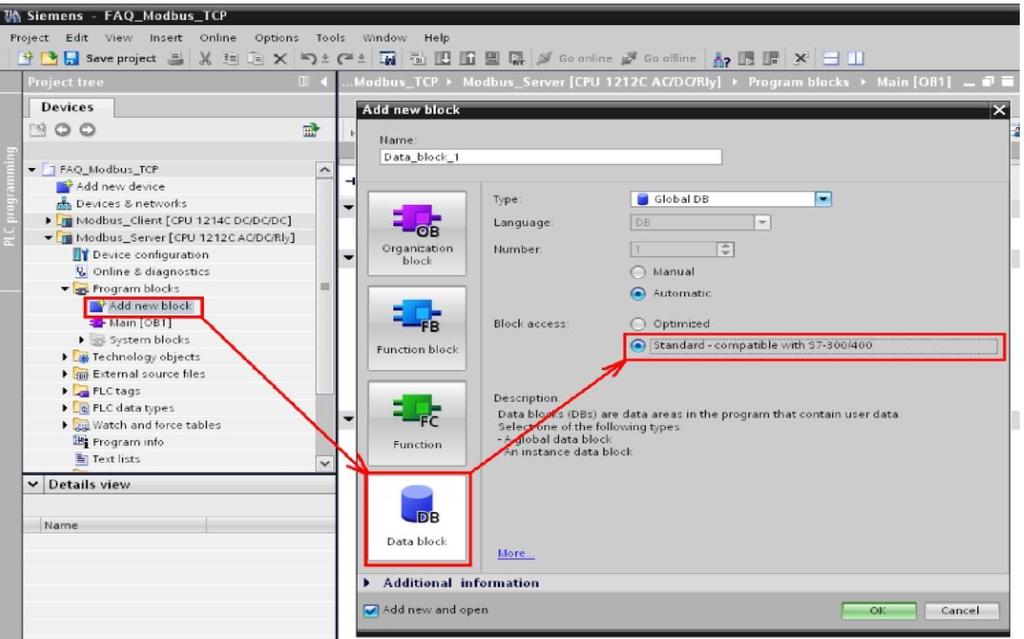The height and width of the screenshot is (639, 1024).
Task: Click the cross-reference X toolbar icon
Action: click(x=801, y=59)
